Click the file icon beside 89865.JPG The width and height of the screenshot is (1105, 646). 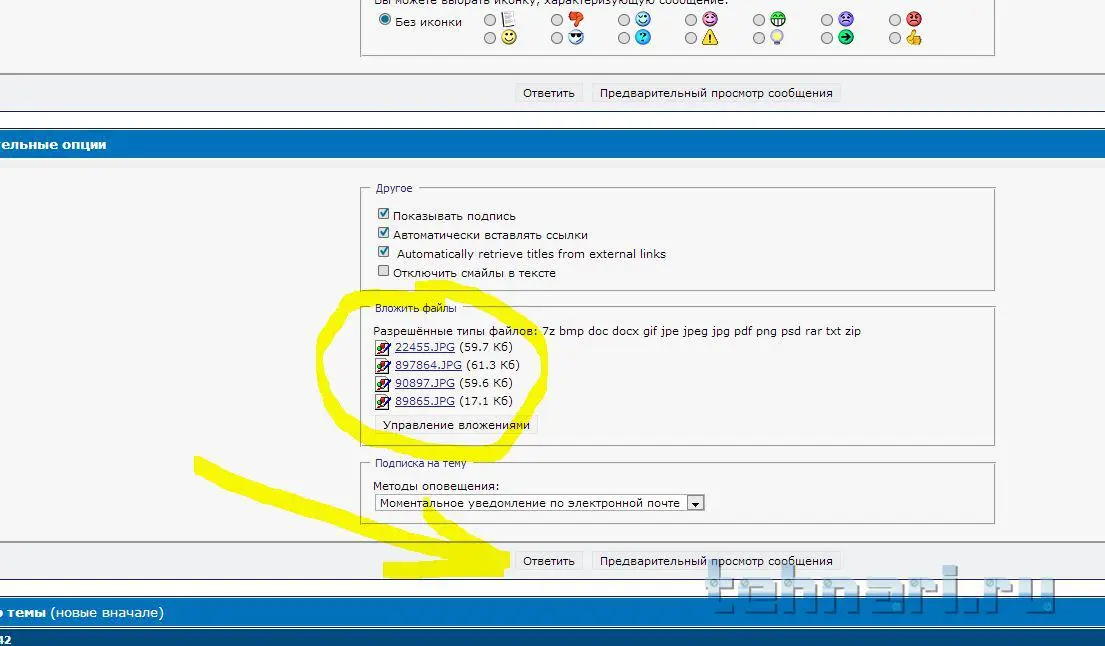[382, 402]
